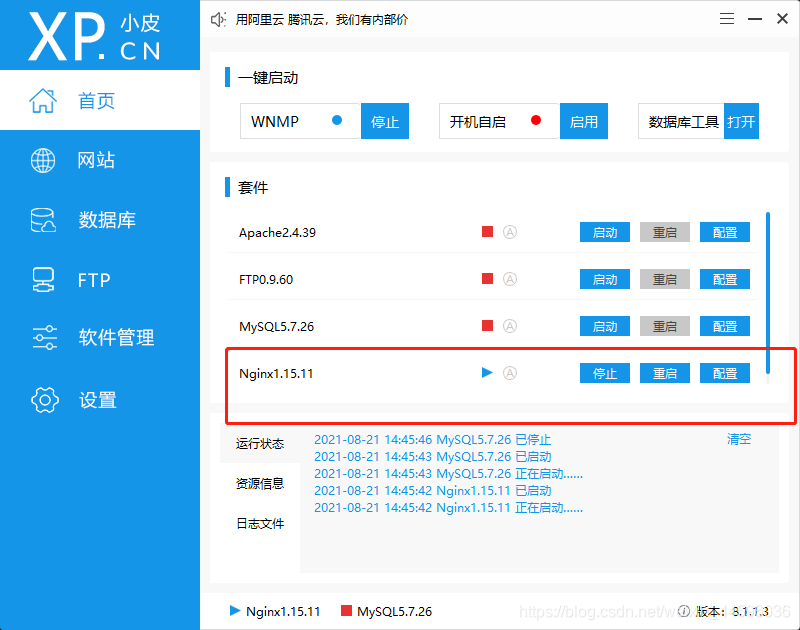The width and height of the screenshot is (800, 630).
Task: Click the speaker announcement icon
Action: click(218, 20)
